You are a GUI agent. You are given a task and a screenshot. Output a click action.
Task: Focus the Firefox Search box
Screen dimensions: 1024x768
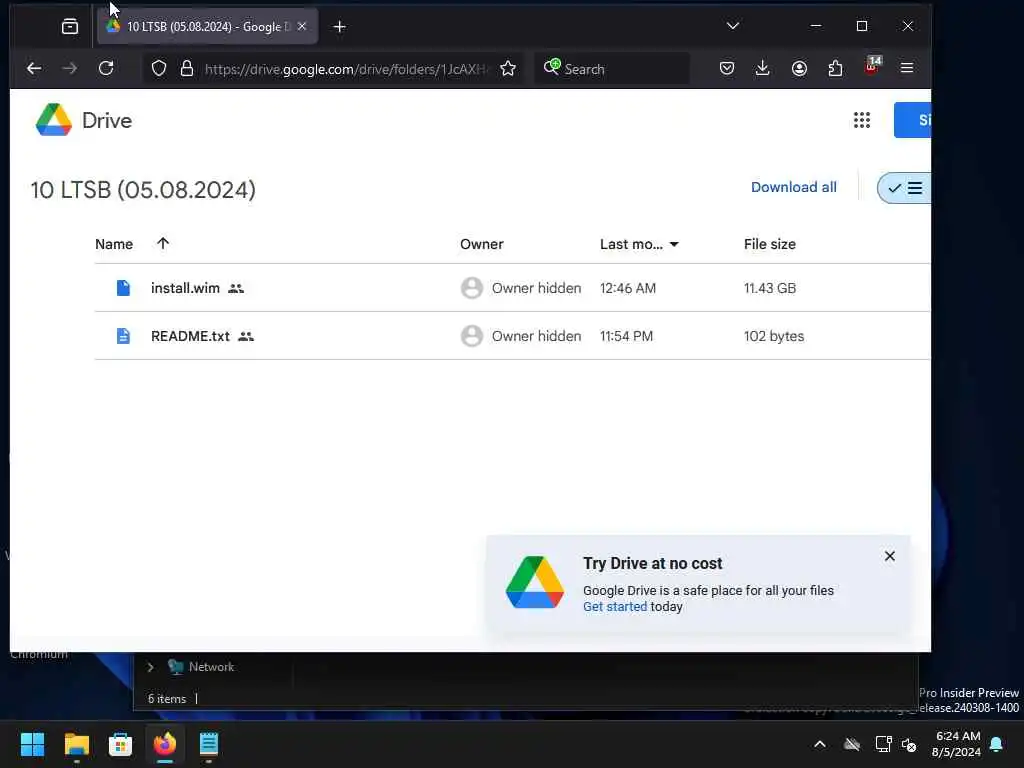pos(612,69)
